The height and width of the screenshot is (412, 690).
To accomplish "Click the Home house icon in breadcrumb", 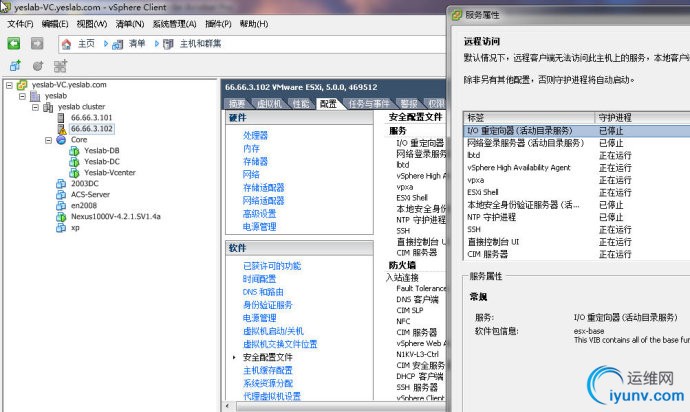I will [66, 44].
